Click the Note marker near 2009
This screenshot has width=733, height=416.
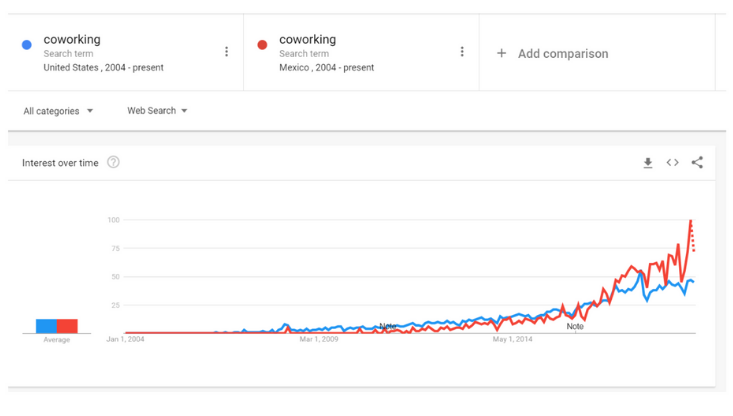coord(388,326)
